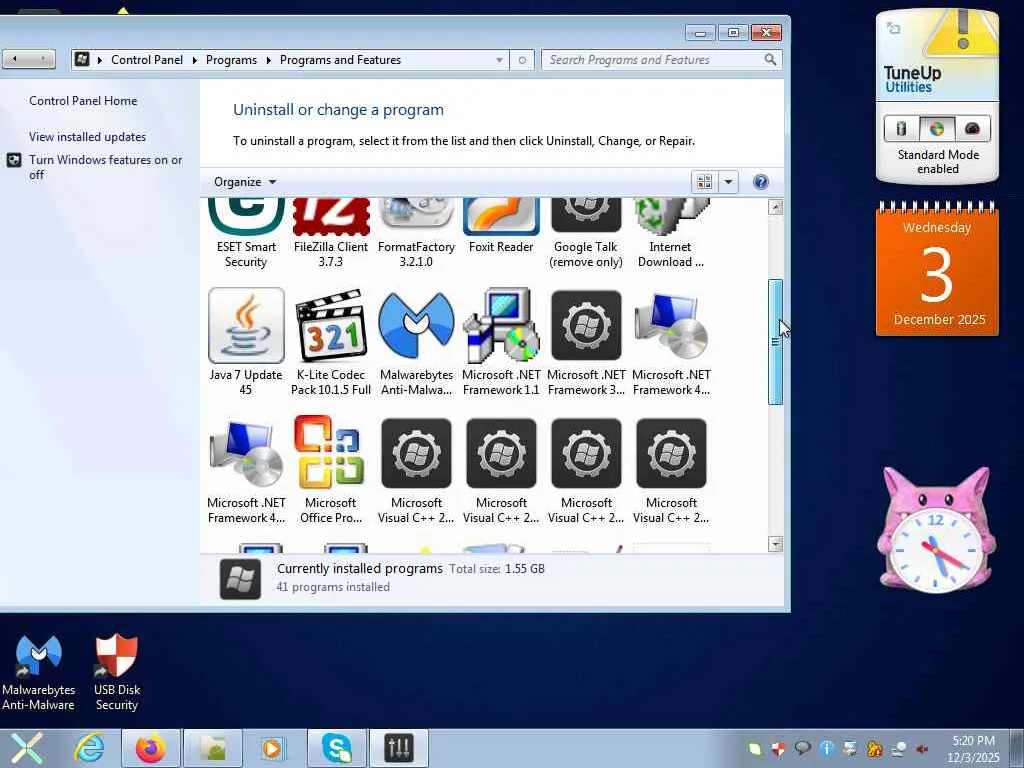This screenshot has width=1024, height=768.
Task: Open media player taskbar icon
Action: [x=272, y=748]
